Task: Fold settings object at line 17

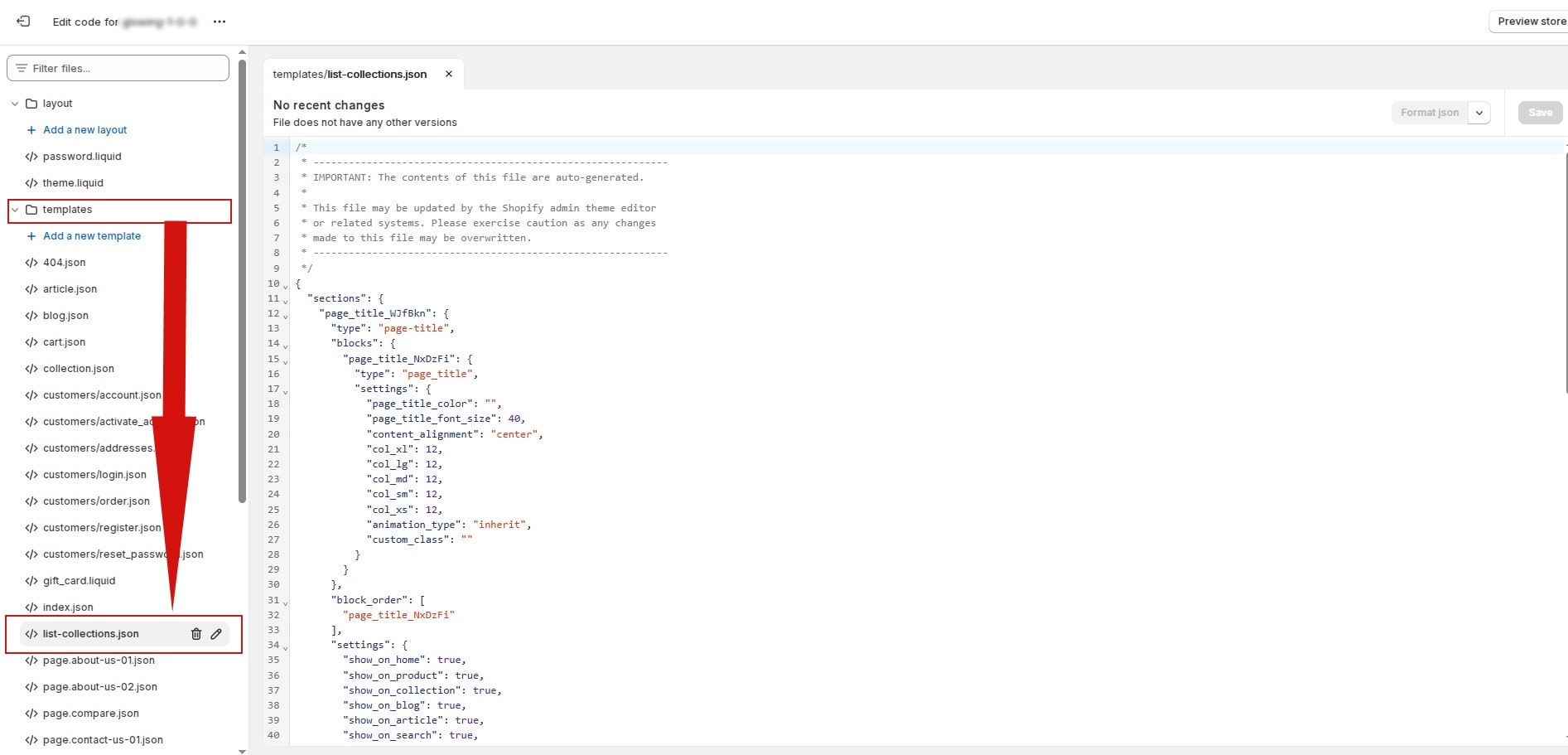Action: click(x=286, y=391)
